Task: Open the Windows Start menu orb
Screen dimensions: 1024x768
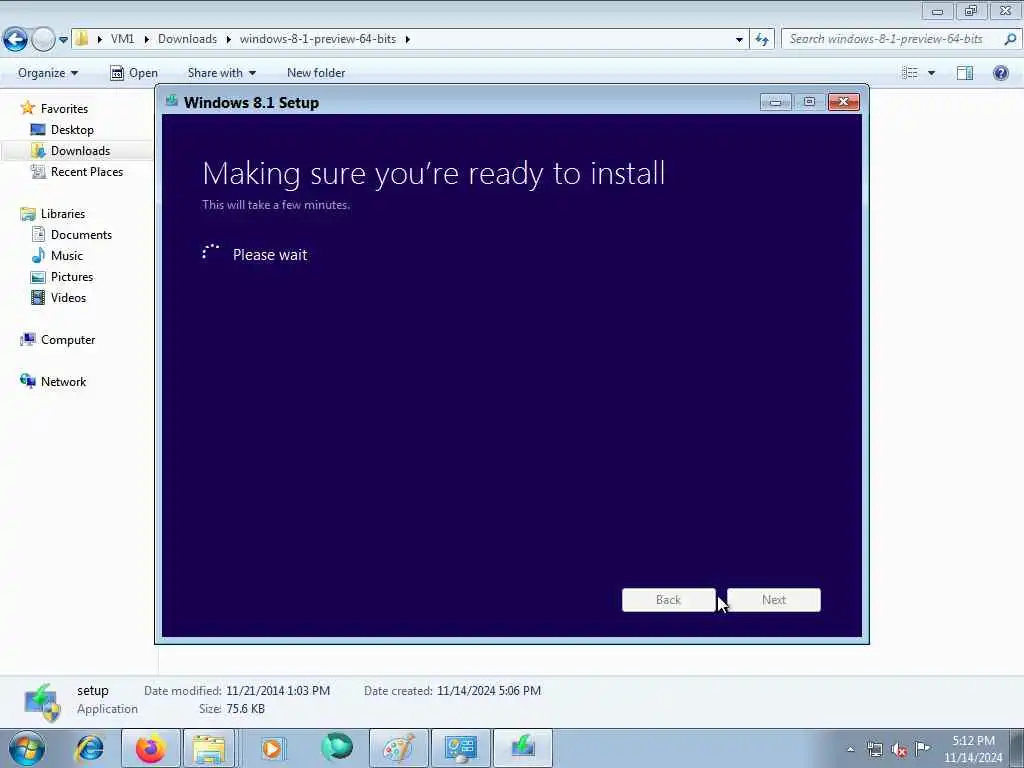Action: 27,748
